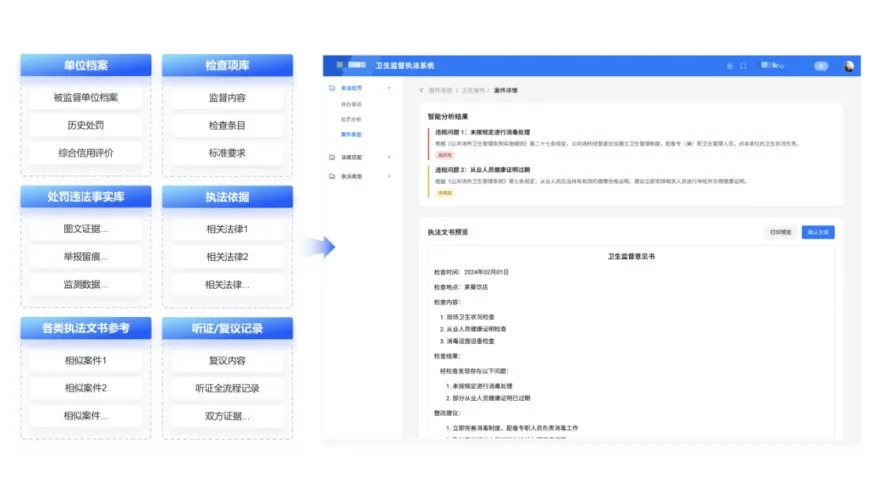This screenshot has height=487, width=873.
Task: Click the 综合信用评价 card
Action: pos(86,153)
